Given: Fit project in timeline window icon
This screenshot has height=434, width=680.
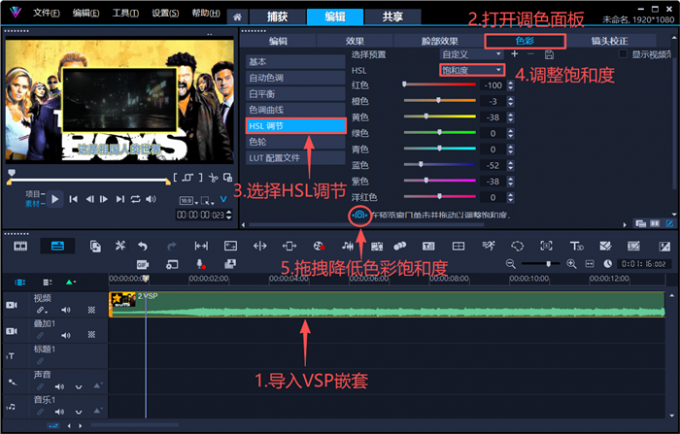Looking at the screenshot, I should click(x=590, y=264).
